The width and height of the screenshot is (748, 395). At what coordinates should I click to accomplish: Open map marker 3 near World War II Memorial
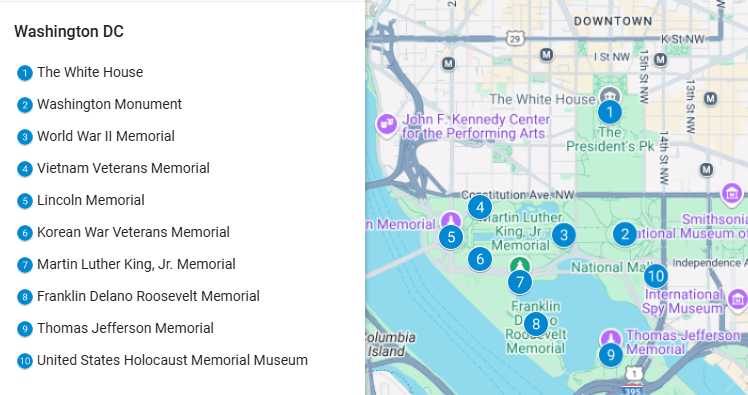tap(563, 235)
